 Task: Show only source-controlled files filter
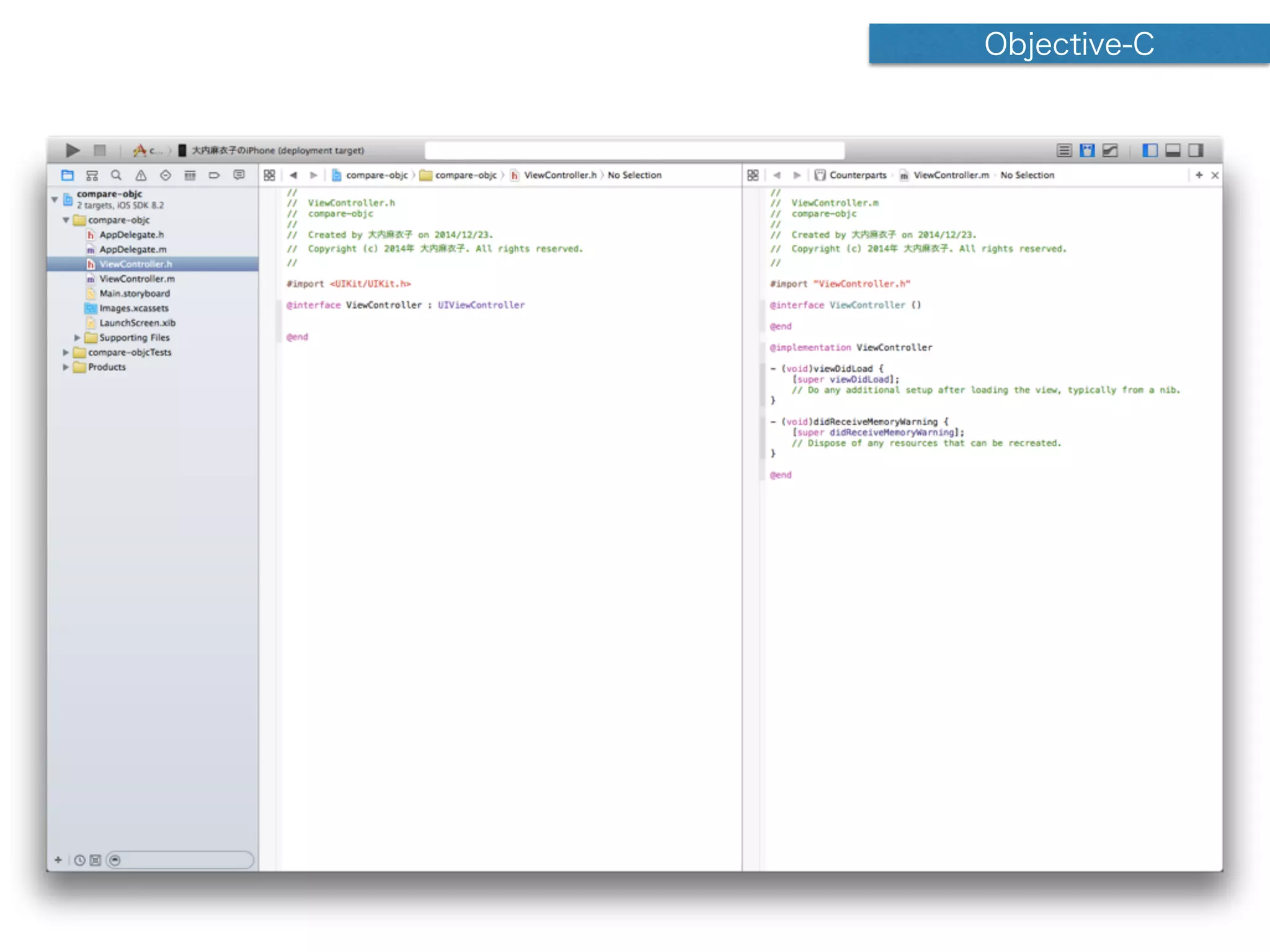[x=95, y=860]
